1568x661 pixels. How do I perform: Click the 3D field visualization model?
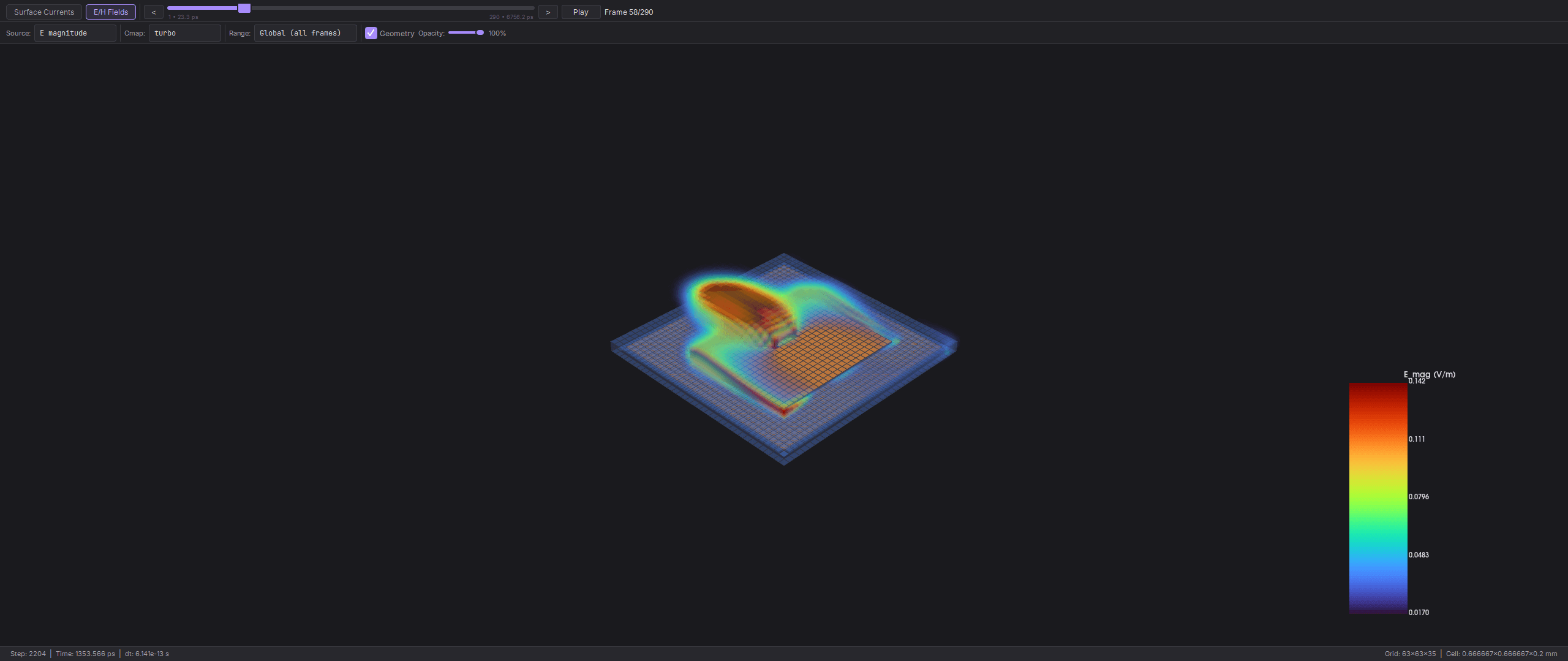(x=784, y=359)
